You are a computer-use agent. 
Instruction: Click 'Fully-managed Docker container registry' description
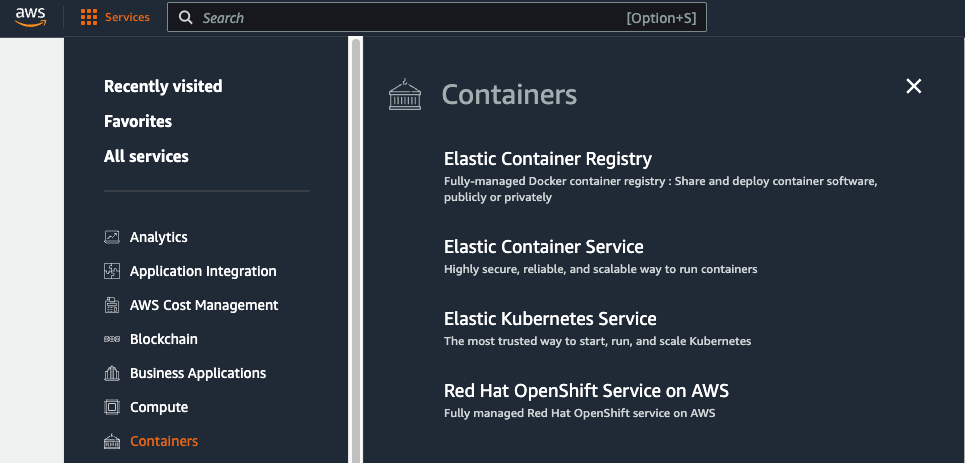[x=660, y=190]
